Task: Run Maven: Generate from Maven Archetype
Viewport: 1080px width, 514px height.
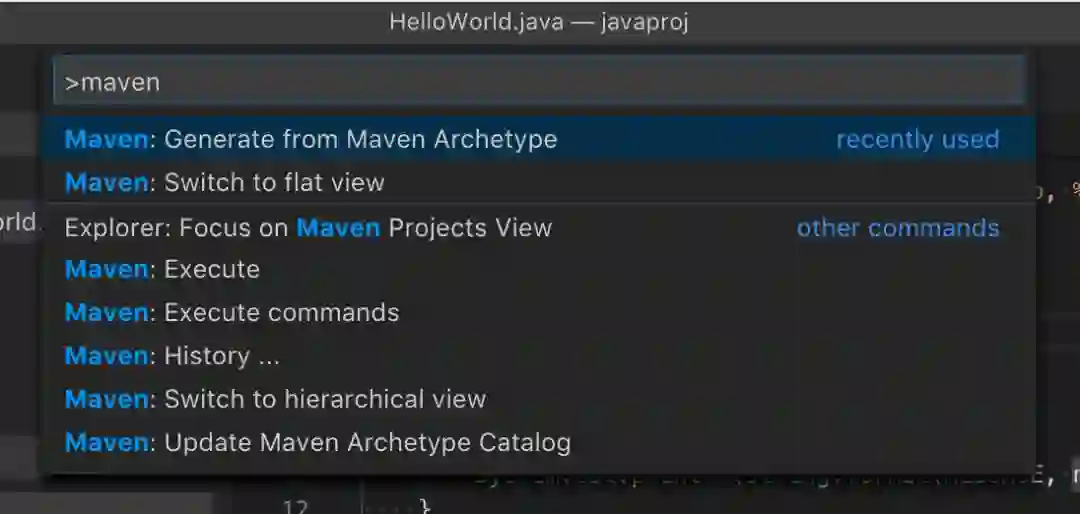Action: pos(539,139)
